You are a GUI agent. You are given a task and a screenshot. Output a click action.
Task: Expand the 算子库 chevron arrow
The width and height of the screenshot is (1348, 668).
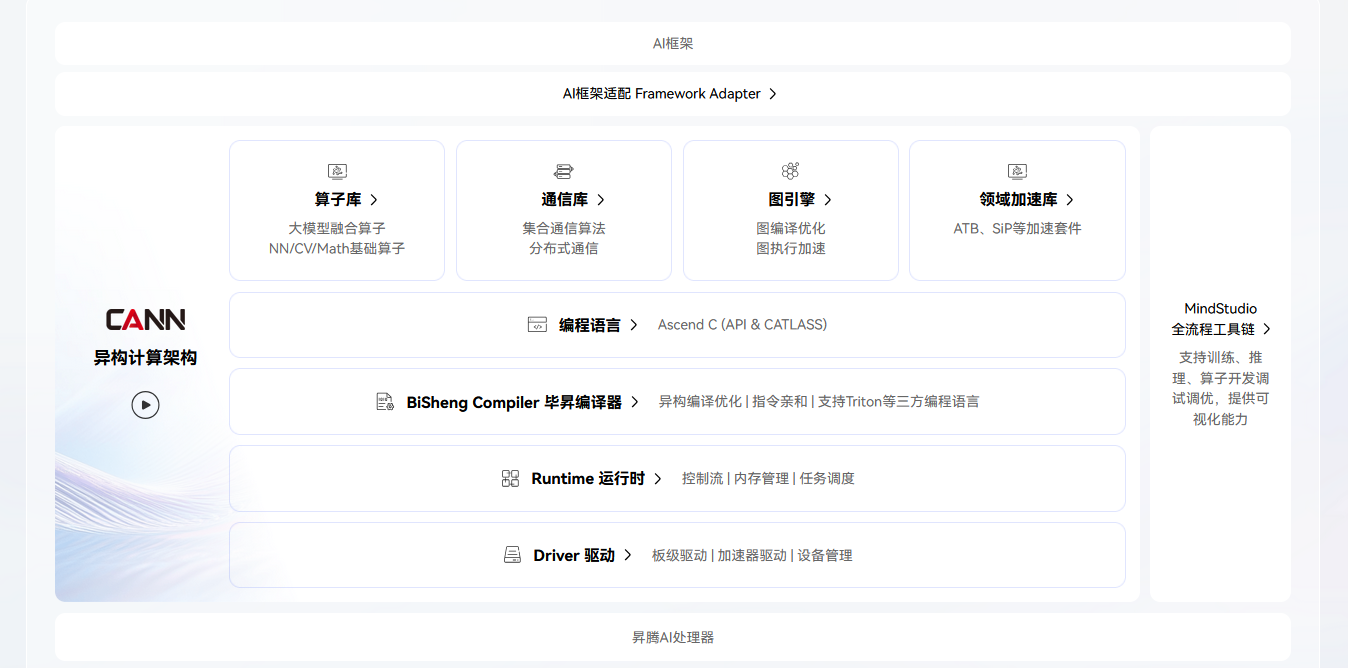pyautogui.click(x=374, y=200)
